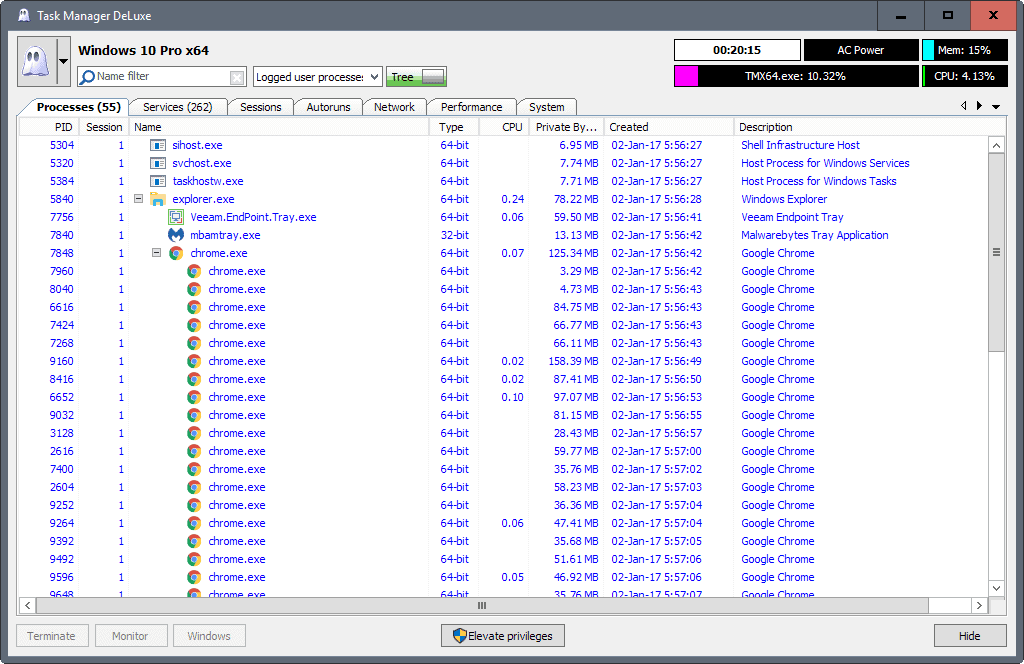The height and width of the screenshot is (664, 1024).
Task: Click the Monitor button
Action: [131, 636]
